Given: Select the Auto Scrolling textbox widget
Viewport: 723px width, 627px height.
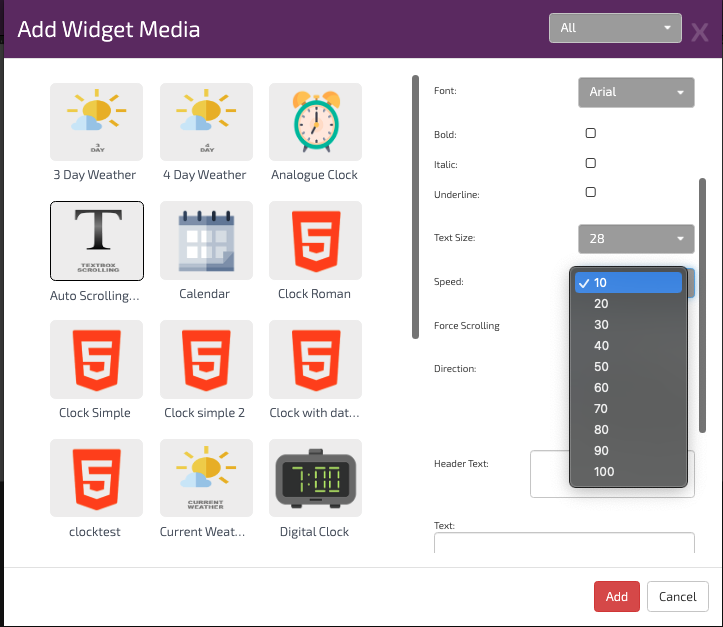Looking at the screenshot, I should coord(96,241).
